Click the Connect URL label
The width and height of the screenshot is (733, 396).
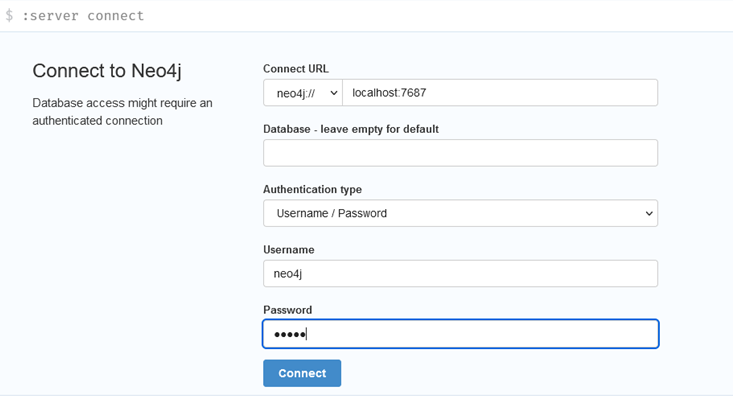click(x=296, y=69)
